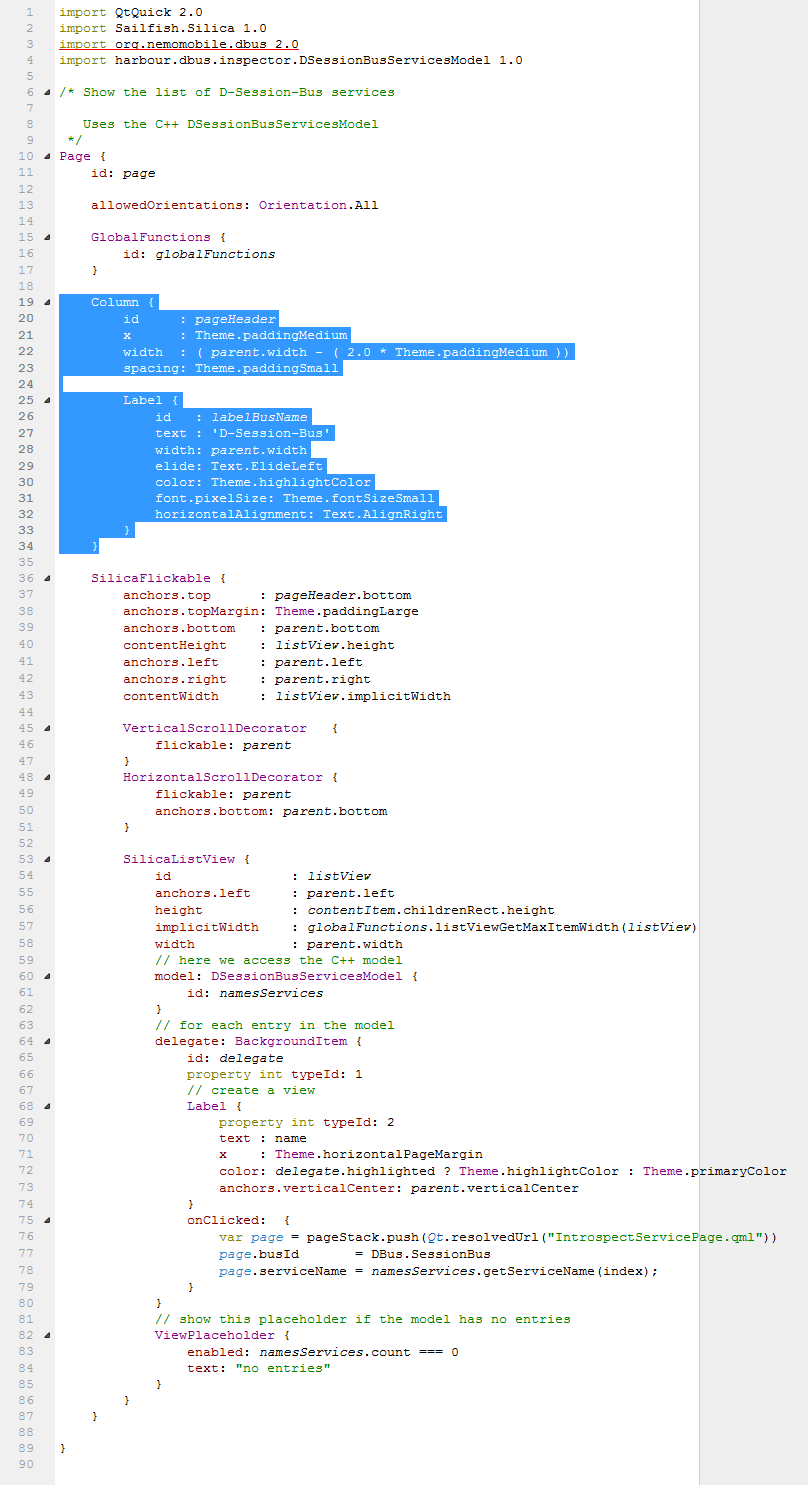Click 'namesServices.count === 0' expression
Screen dimensions: 808x1485
click(x=359, y=1352)
